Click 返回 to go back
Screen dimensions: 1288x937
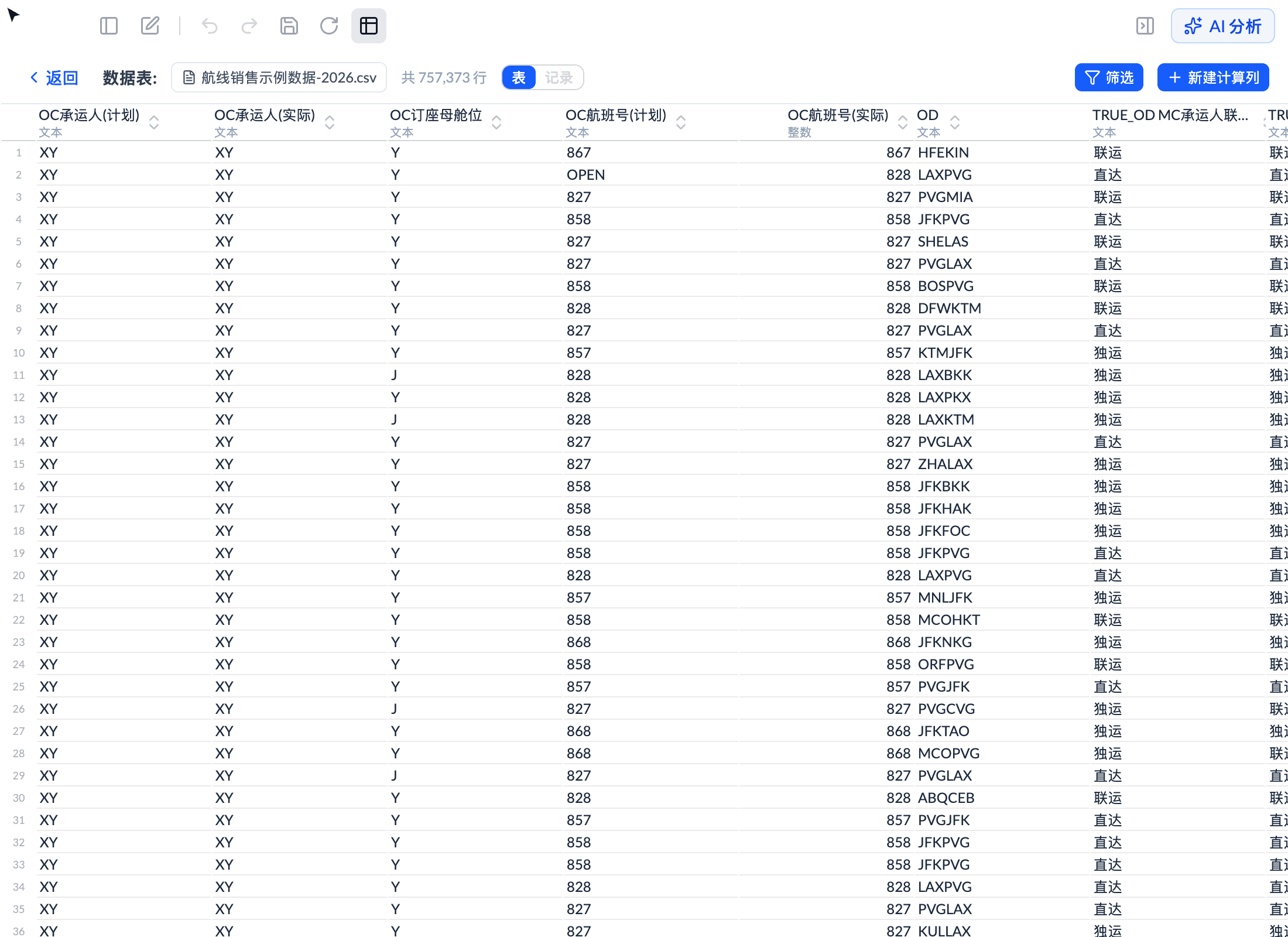click(54, 77)
